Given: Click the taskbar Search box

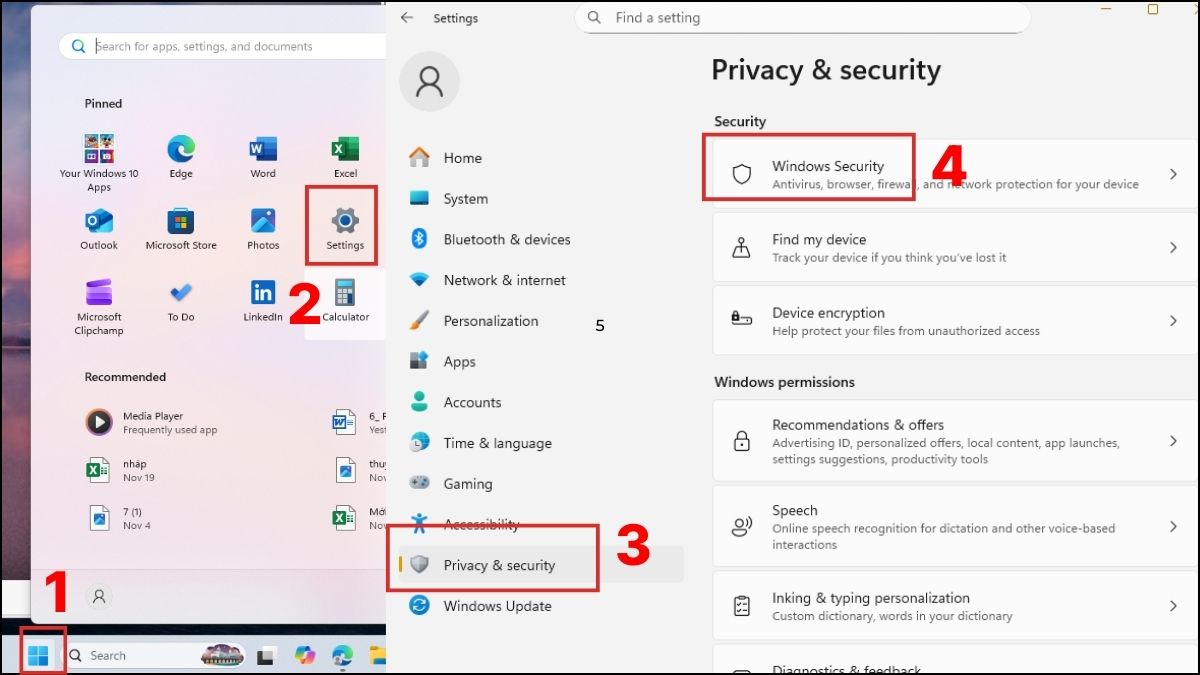Looking at the screenshot, I should point(155,656).
